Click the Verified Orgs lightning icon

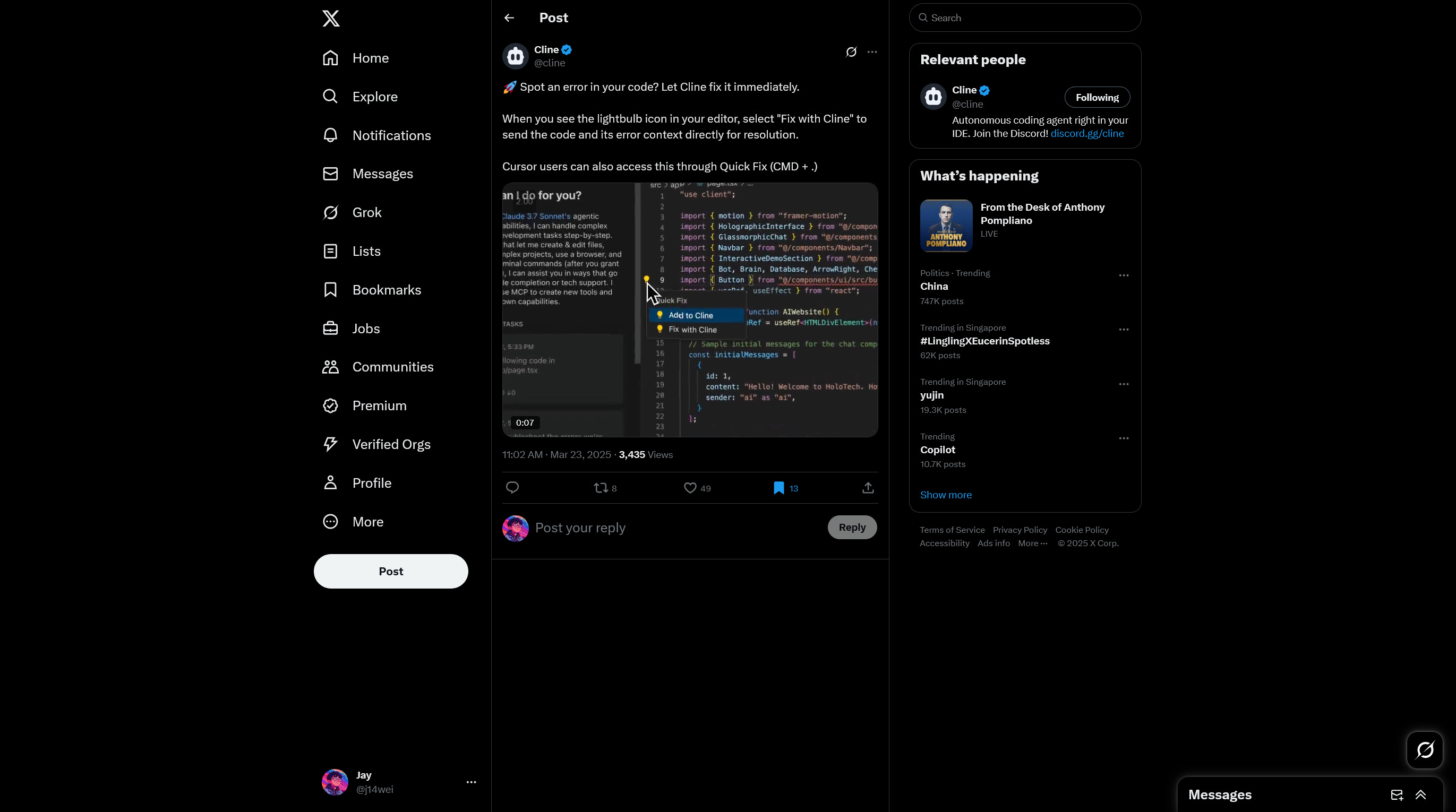(331, 445)
